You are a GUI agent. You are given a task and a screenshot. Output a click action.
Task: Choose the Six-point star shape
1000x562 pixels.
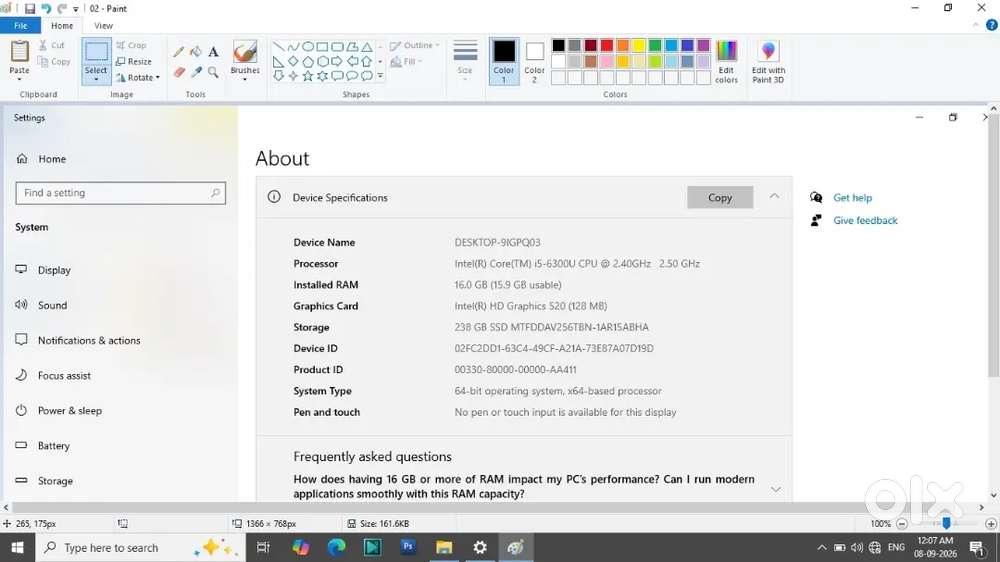pos(323,76)
